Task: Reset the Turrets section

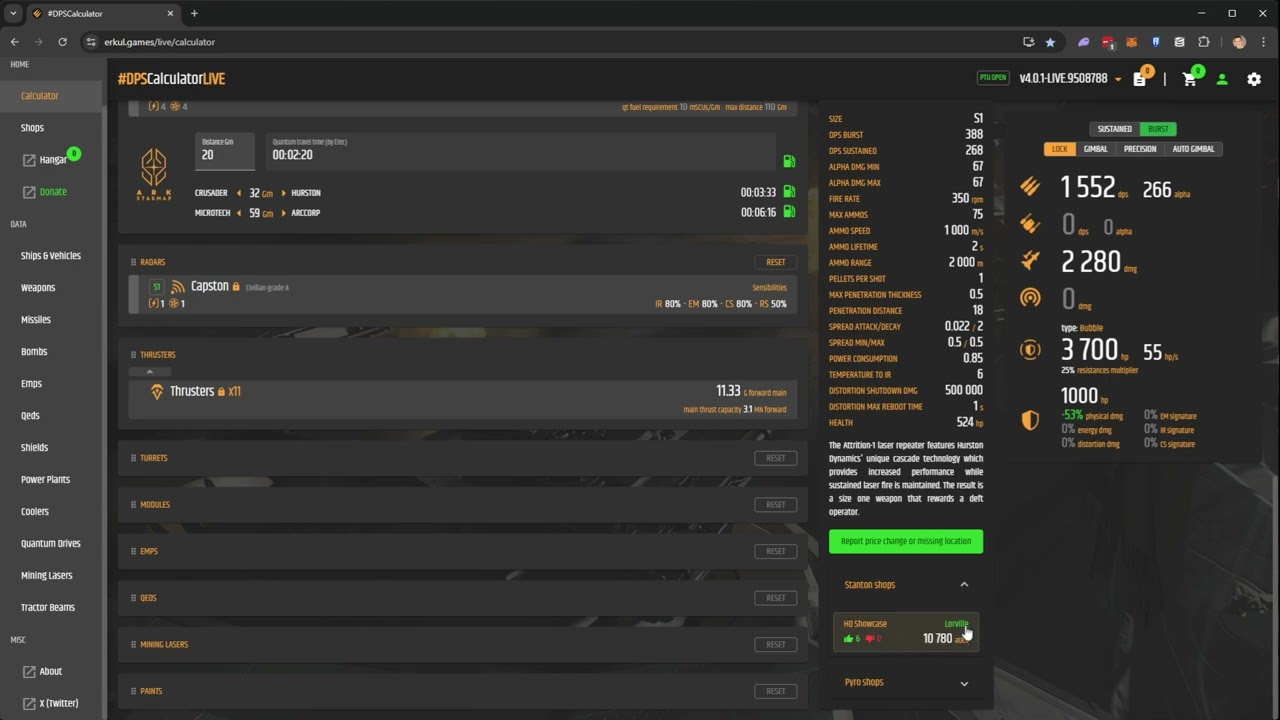Action: point(776,458)
